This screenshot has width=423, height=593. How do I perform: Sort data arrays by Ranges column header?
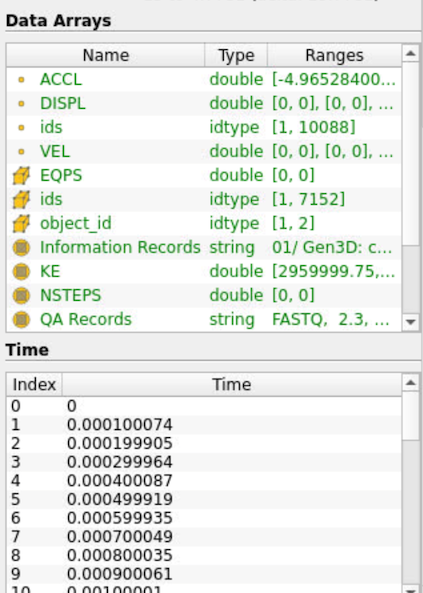[x=334, y=56]
